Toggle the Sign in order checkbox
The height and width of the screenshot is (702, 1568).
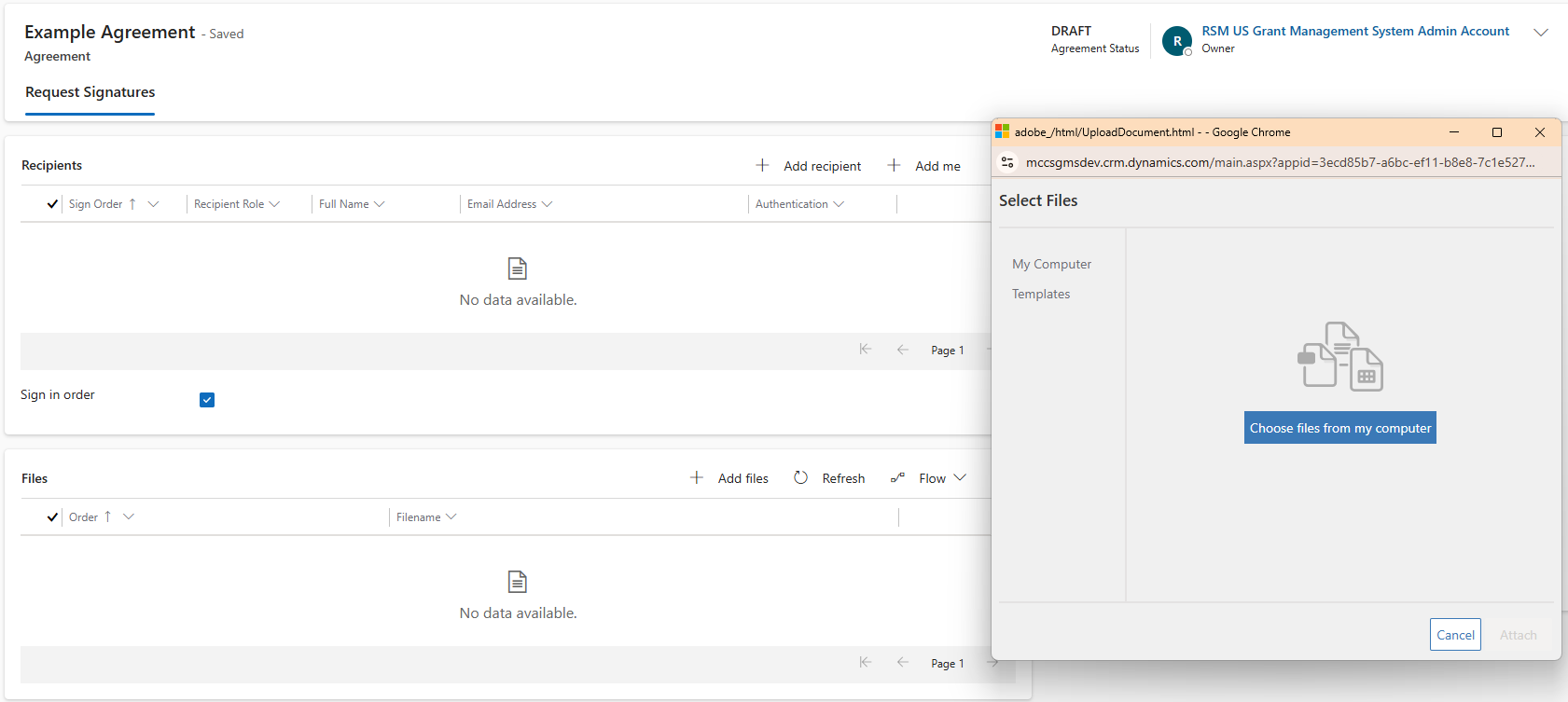[x=207, y=400]
